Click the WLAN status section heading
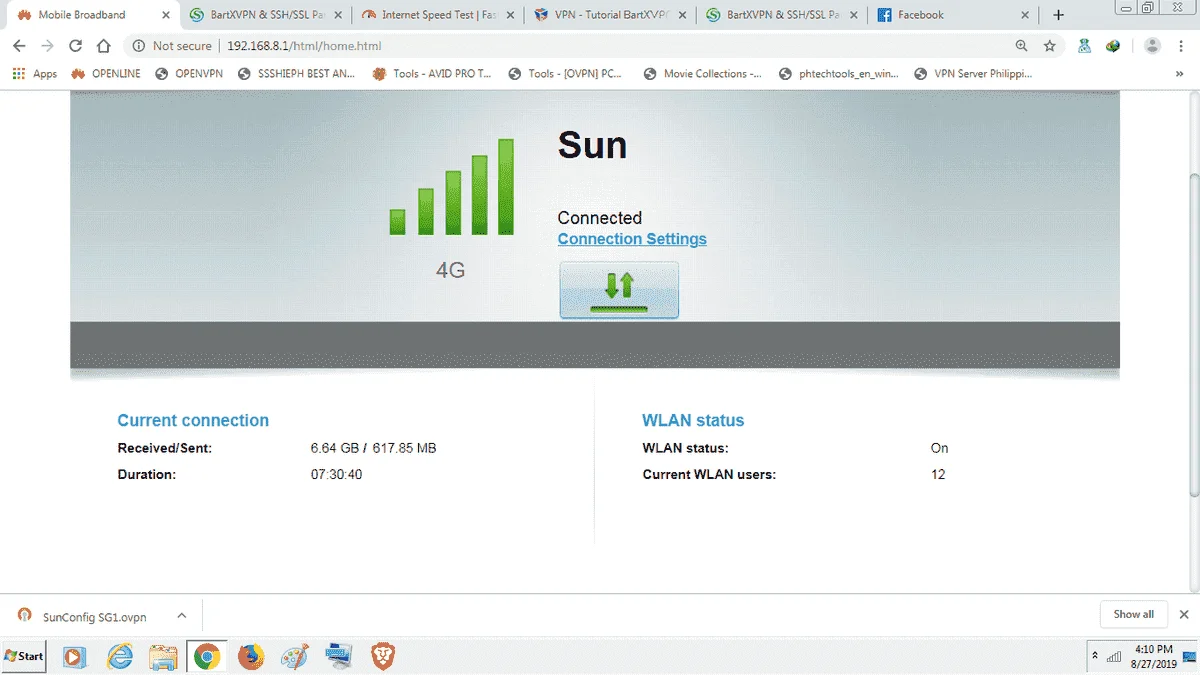1200x675 pixels. coord(693,420)
